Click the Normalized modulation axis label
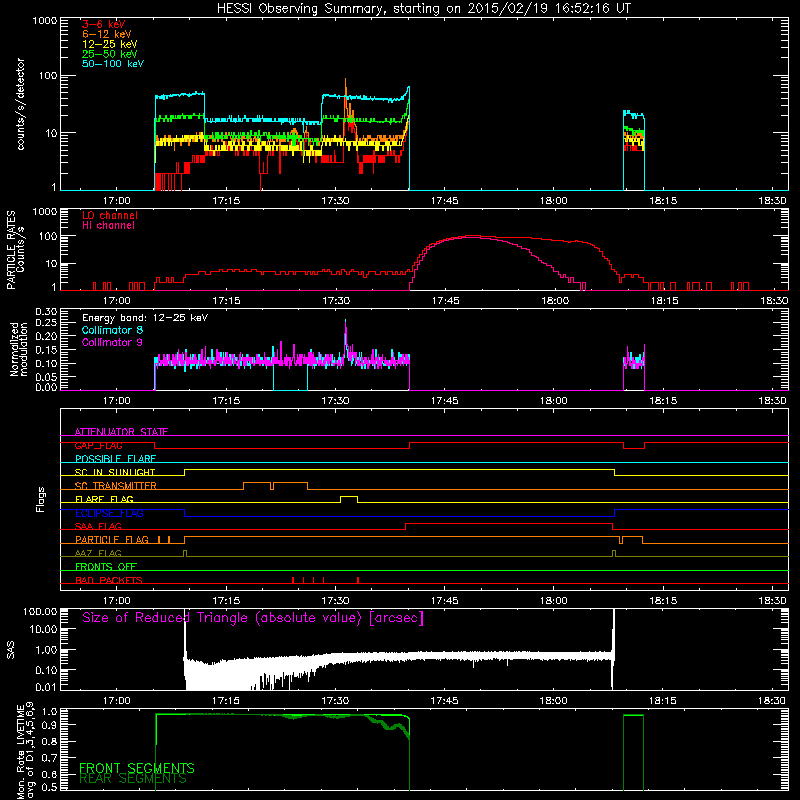The height and width of the screenshot is (800, 800). [19, 349]
